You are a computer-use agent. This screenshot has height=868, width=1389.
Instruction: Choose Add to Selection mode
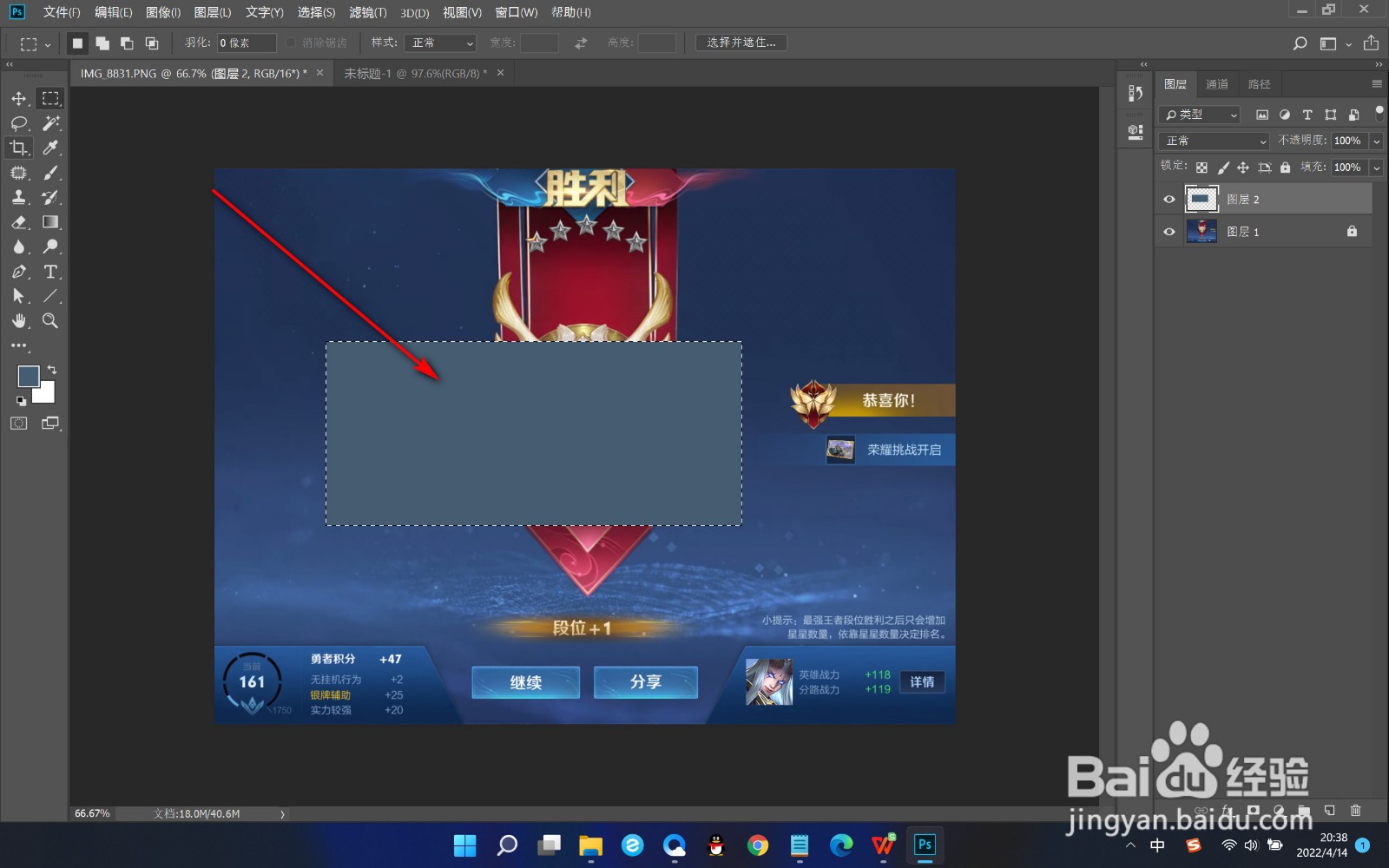click(x=102, y=43)
